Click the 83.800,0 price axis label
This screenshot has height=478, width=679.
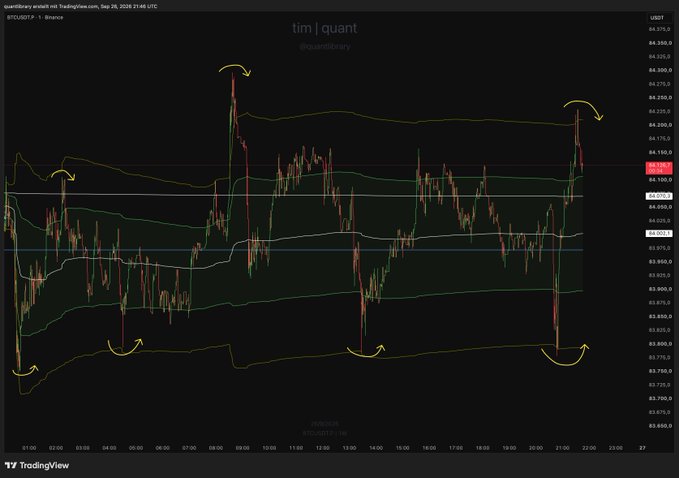coord(660,344)
